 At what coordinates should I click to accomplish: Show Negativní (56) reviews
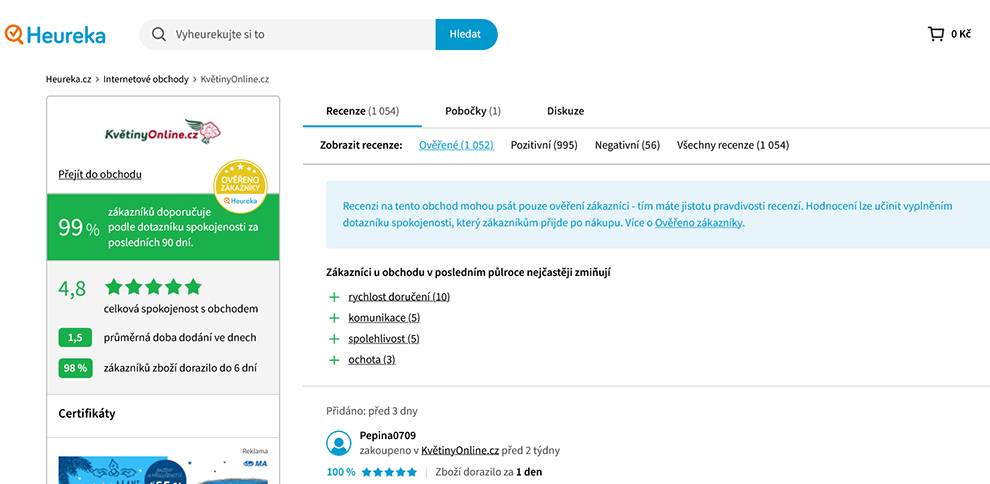[x=628, y=145]
